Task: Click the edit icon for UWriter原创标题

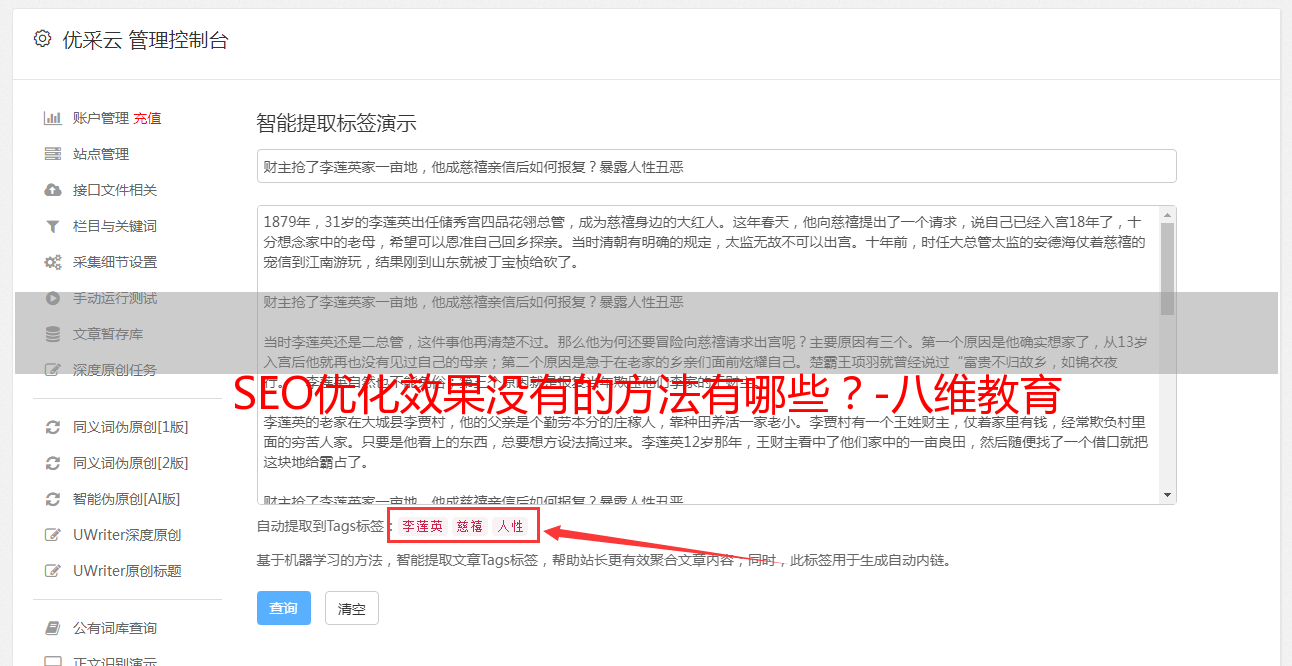Action: [53, 571]
